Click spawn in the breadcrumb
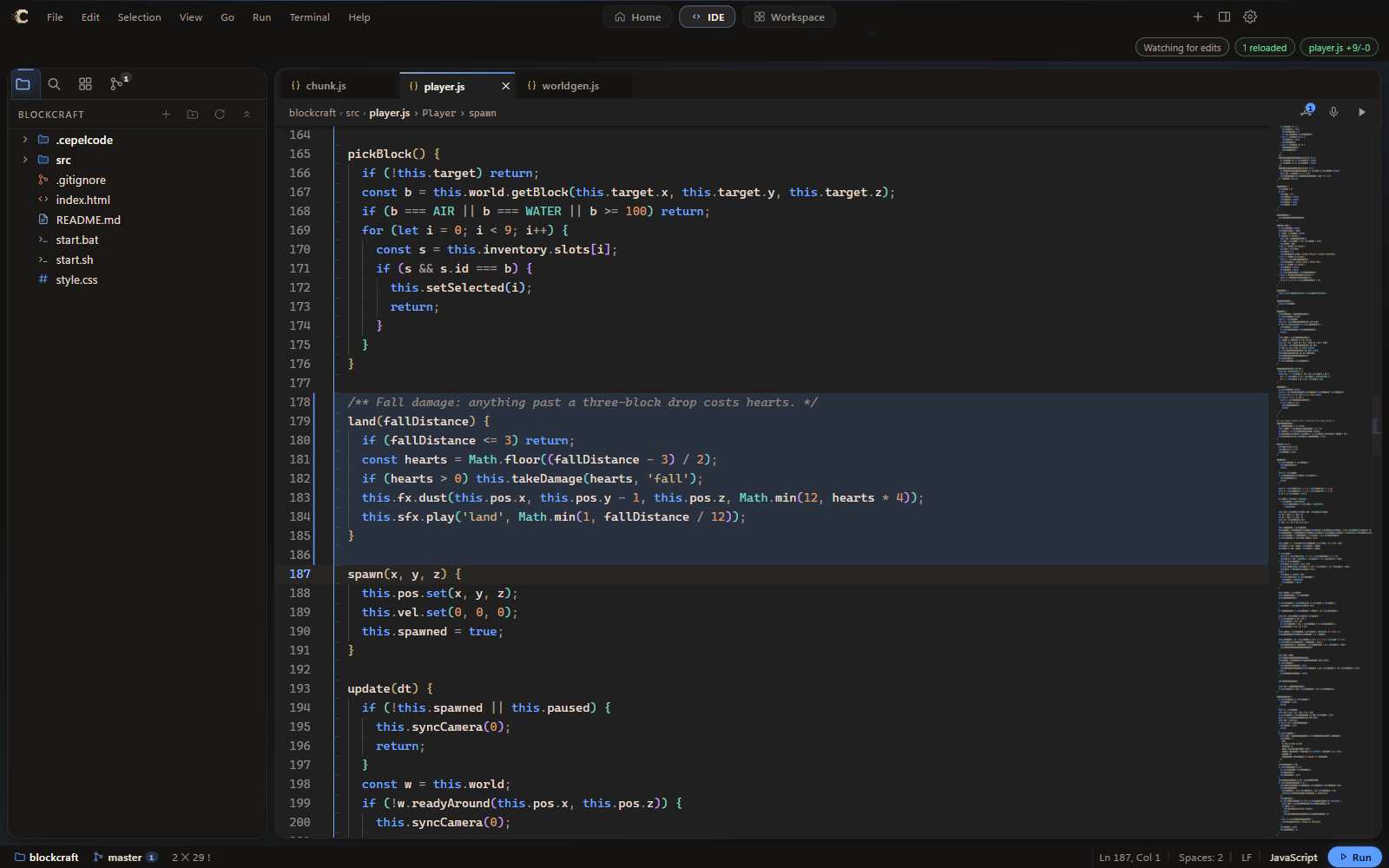The width and height of the screenshot is (1389, 868). 483,113
